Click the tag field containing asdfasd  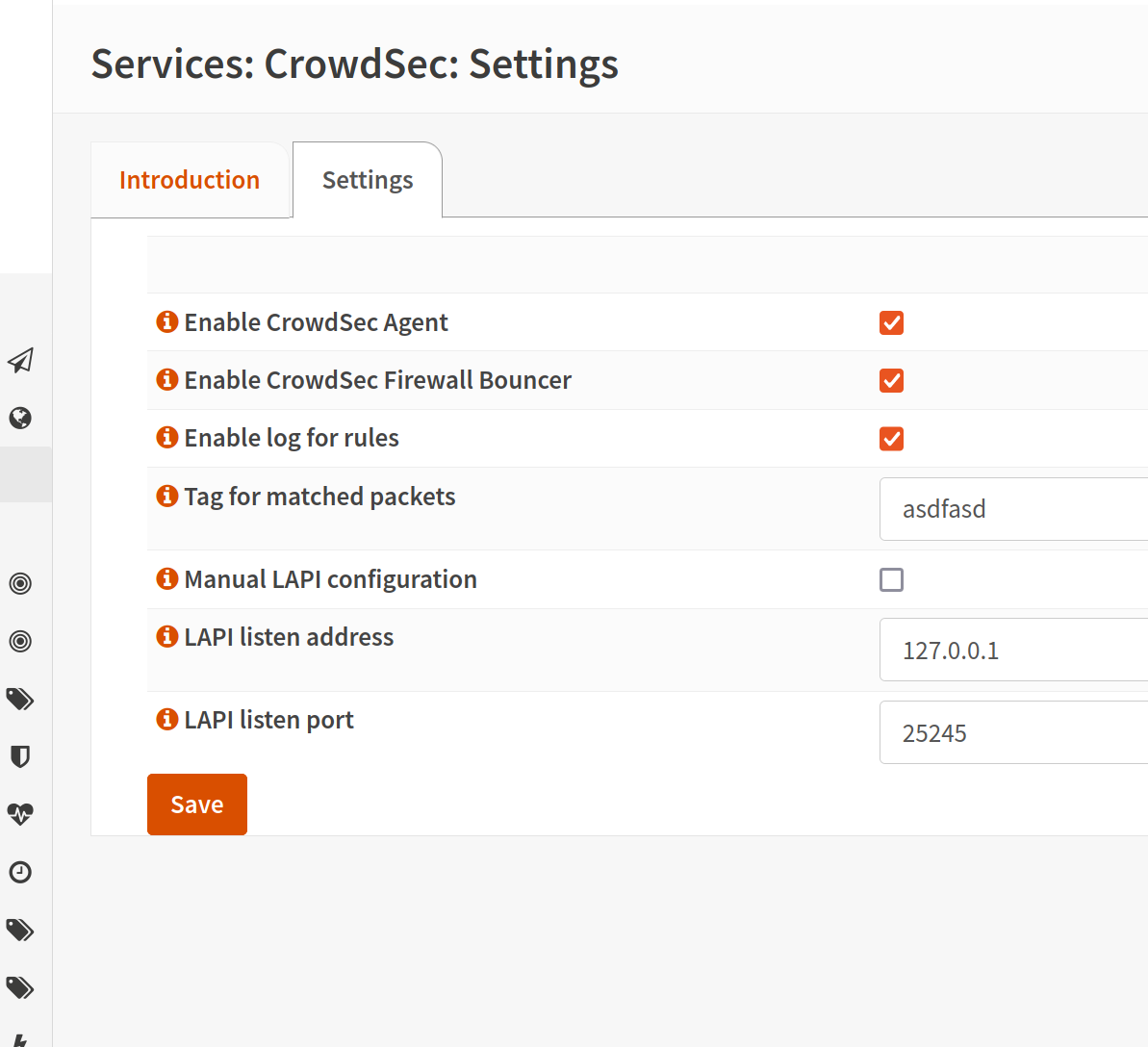pos(1013,509)
